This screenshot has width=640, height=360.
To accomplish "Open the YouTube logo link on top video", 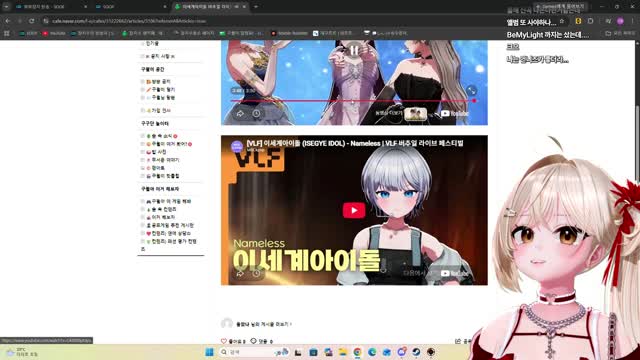I will pyautogui.click(x=454, y=114).
